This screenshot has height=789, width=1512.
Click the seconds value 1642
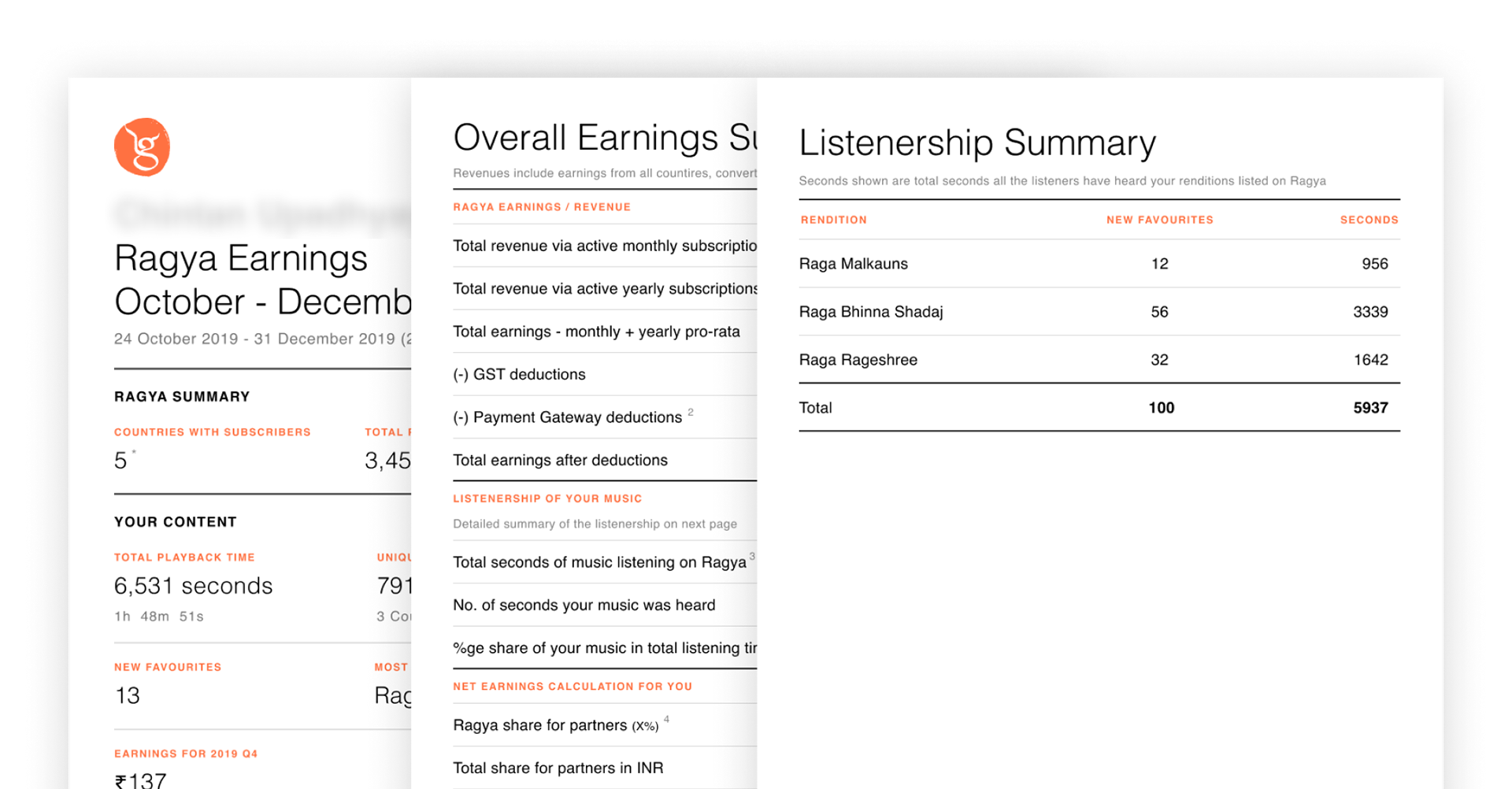[1370, 360]
